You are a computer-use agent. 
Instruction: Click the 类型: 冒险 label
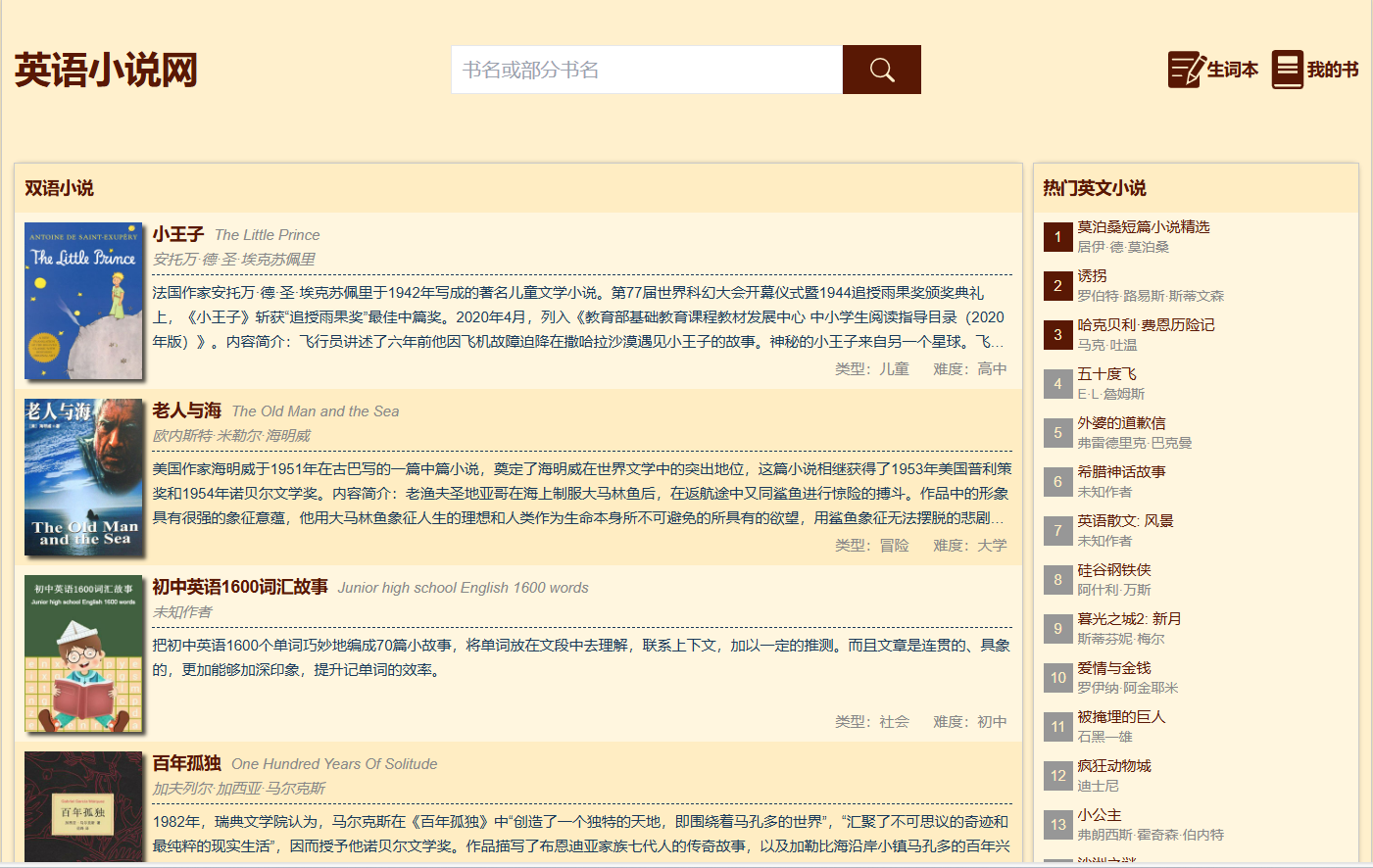pyautogui.click(x=872, y=545)
